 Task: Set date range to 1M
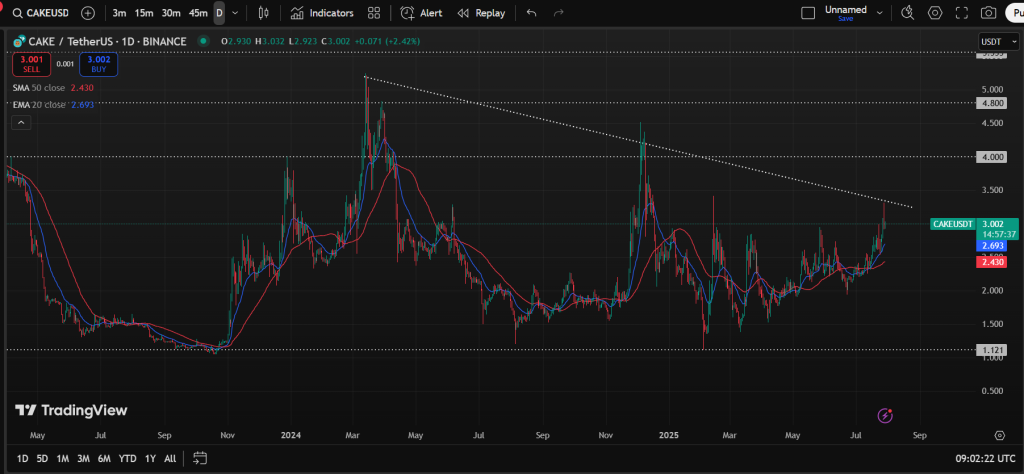63,458
